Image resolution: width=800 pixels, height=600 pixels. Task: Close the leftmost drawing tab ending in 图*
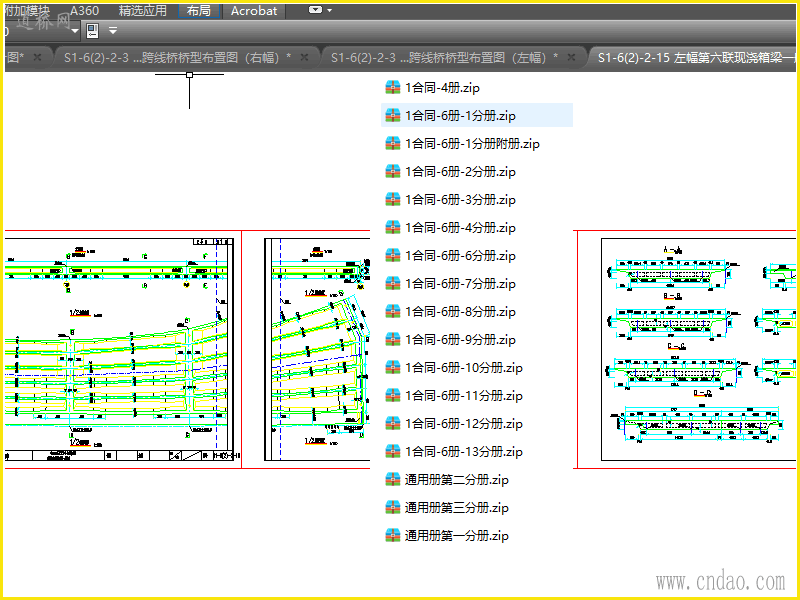tap(37, 58)
